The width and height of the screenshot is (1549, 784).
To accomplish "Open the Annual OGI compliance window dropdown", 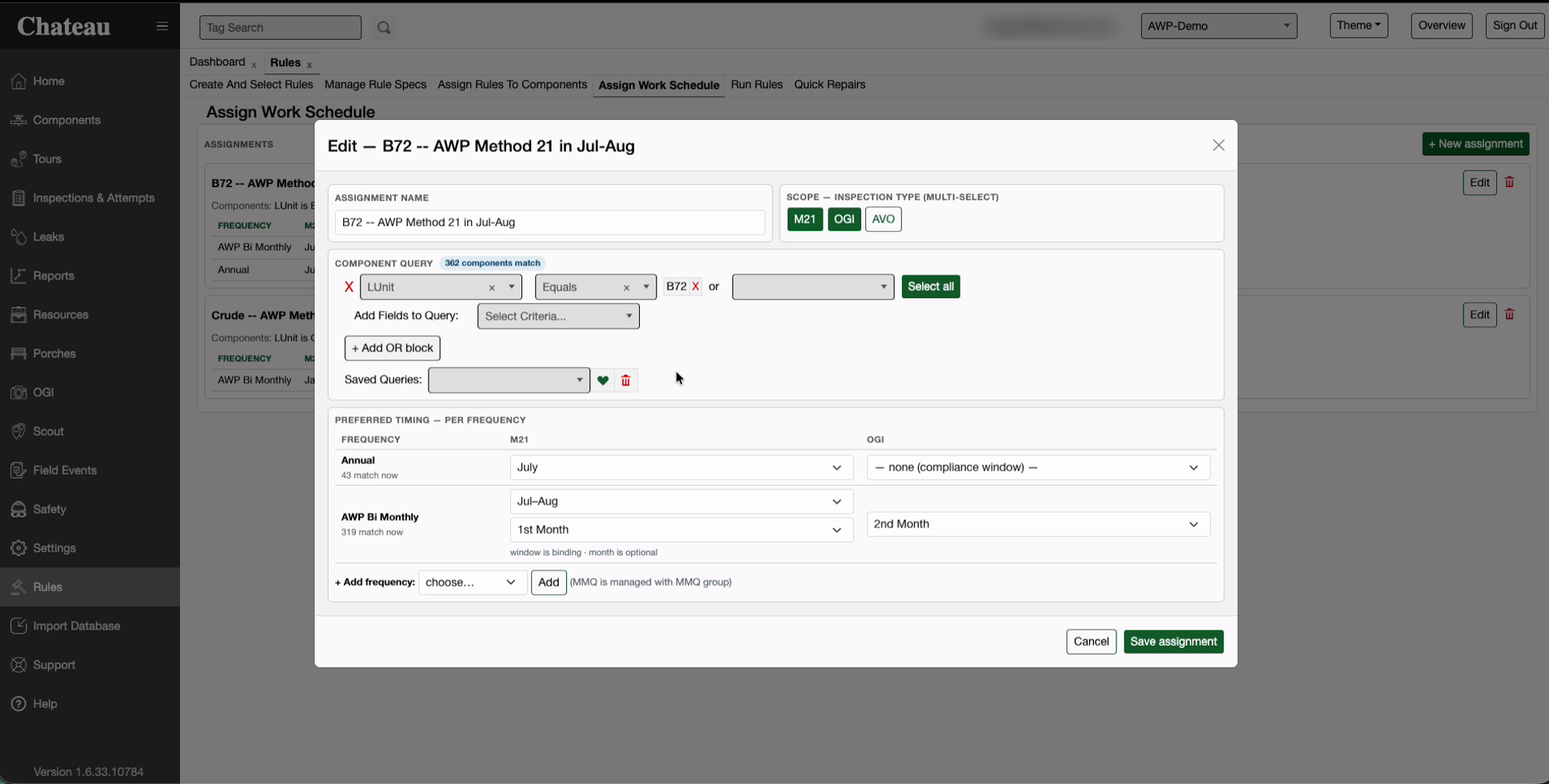I will pos(1038,468).
